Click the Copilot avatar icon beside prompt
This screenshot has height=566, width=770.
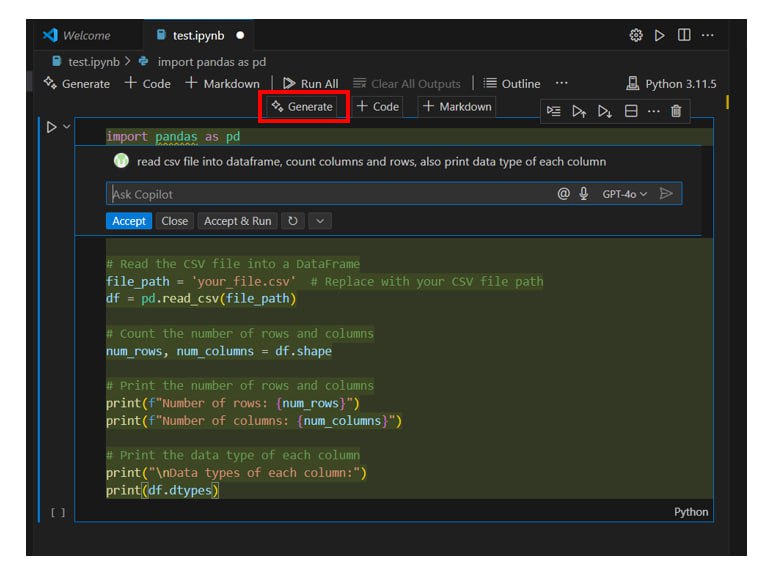121,161
